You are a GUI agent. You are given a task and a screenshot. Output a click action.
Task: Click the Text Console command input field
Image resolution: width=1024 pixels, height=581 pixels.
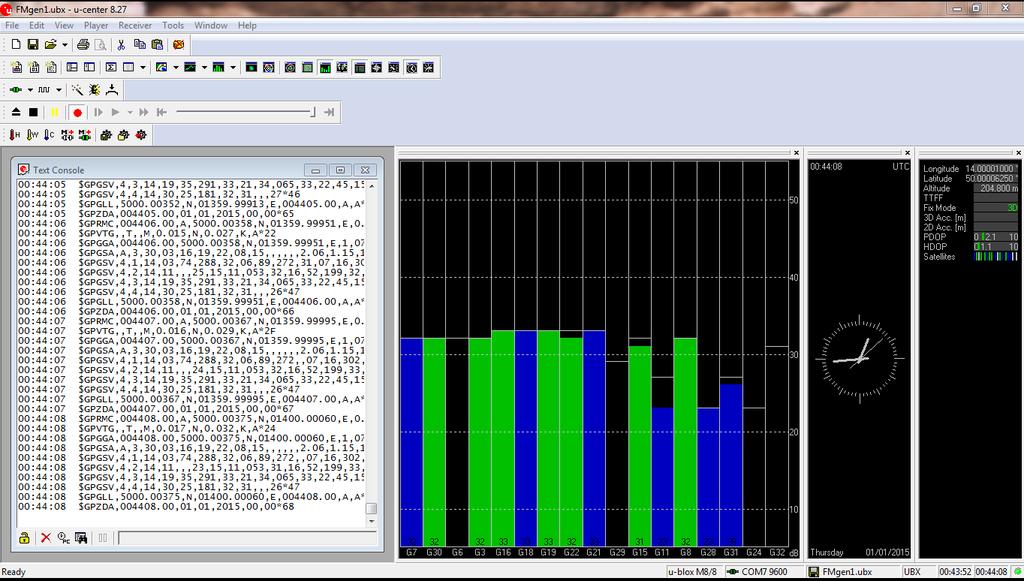[x=248, y=538]
